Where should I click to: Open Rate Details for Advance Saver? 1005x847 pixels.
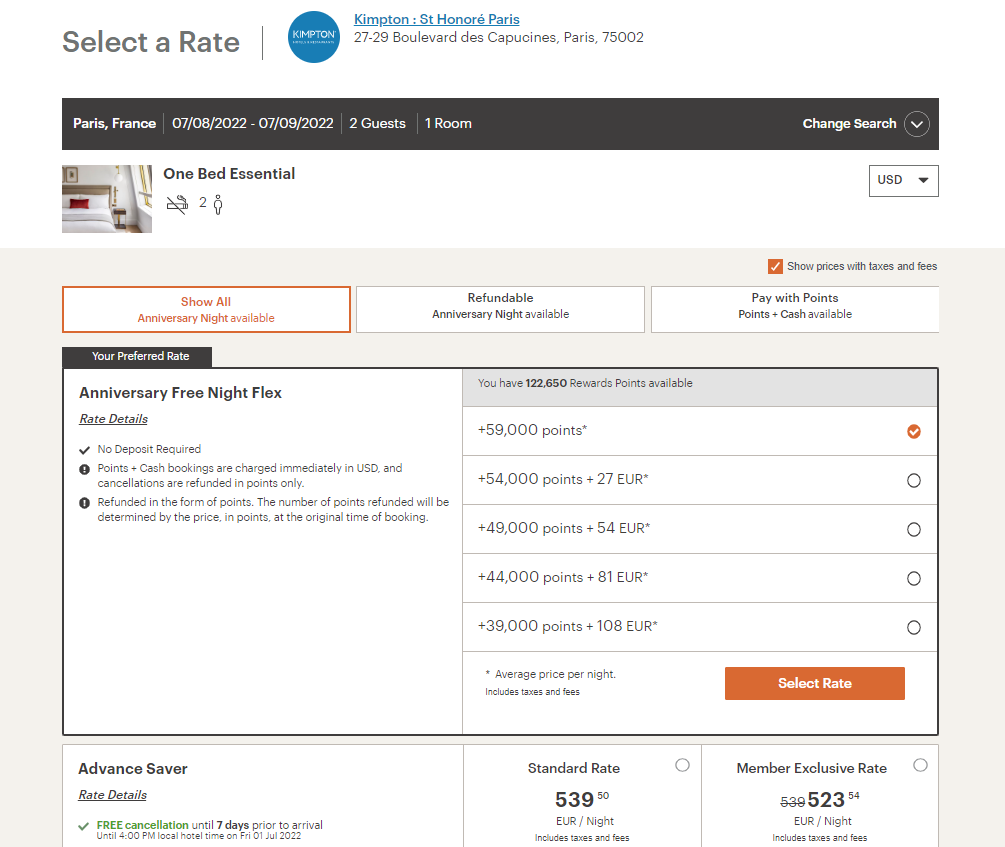(112, 795)
